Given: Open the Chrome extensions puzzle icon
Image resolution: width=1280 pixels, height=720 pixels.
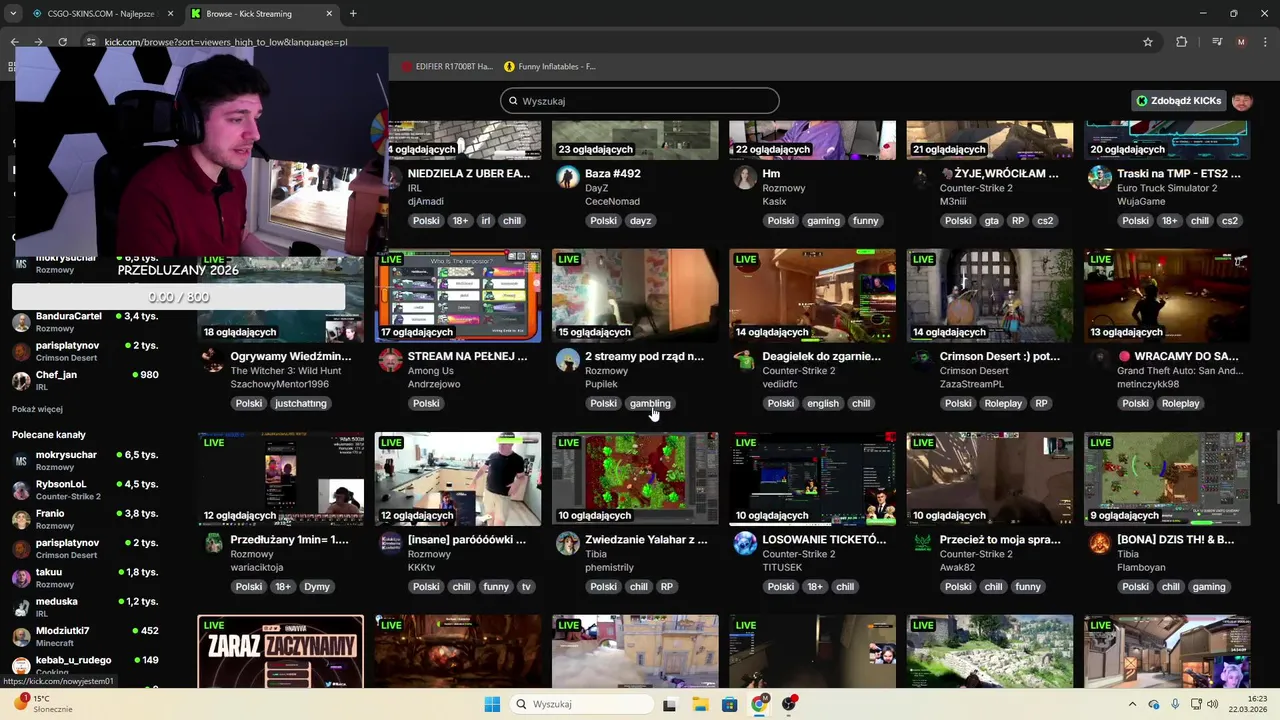Looking at the screenshot, I should click(x=1182, y=42).
